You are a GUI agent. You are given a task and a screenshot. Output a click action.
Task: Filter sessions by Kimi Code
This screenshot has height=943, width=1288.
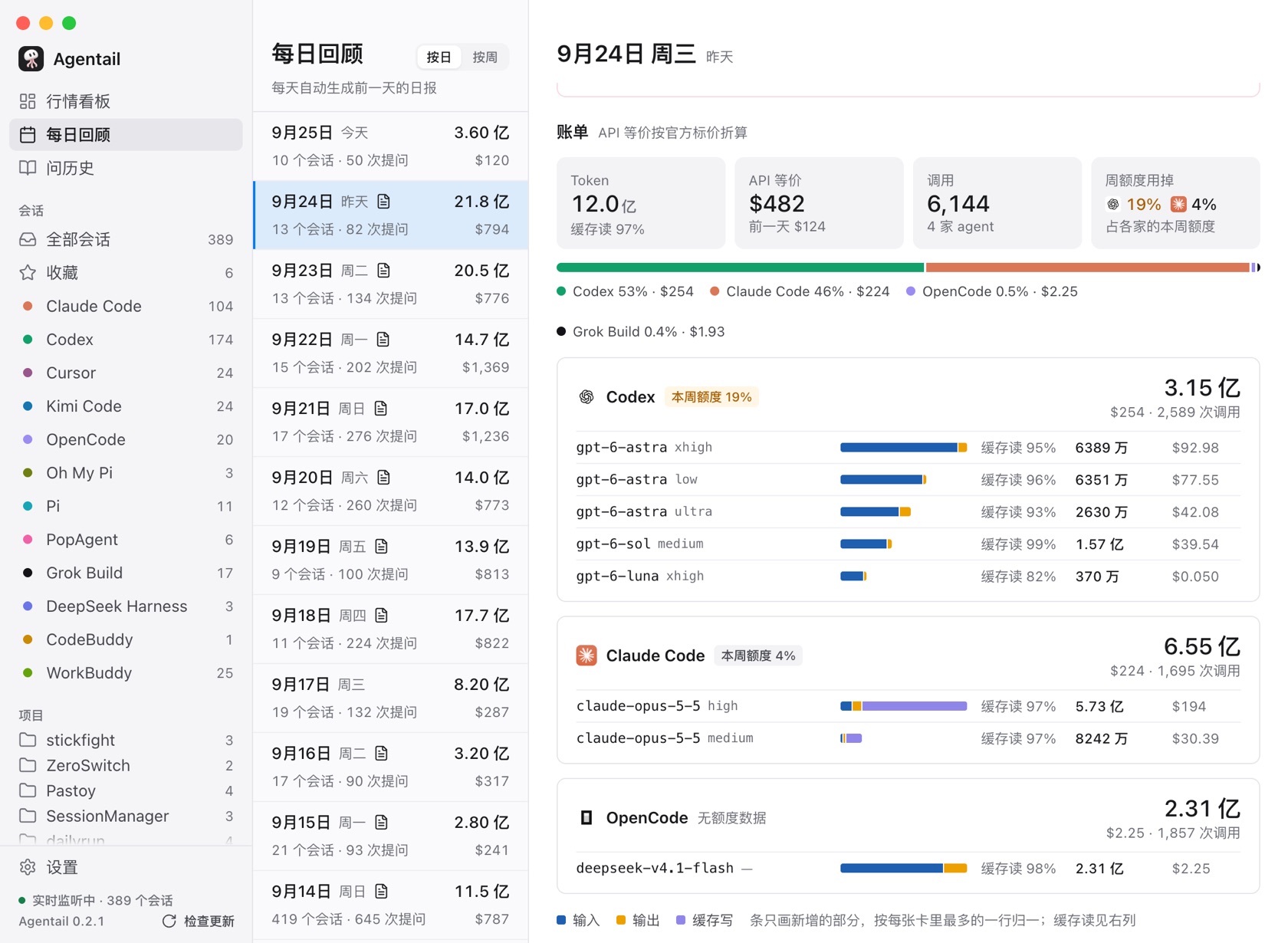click(x=126, y=406)
